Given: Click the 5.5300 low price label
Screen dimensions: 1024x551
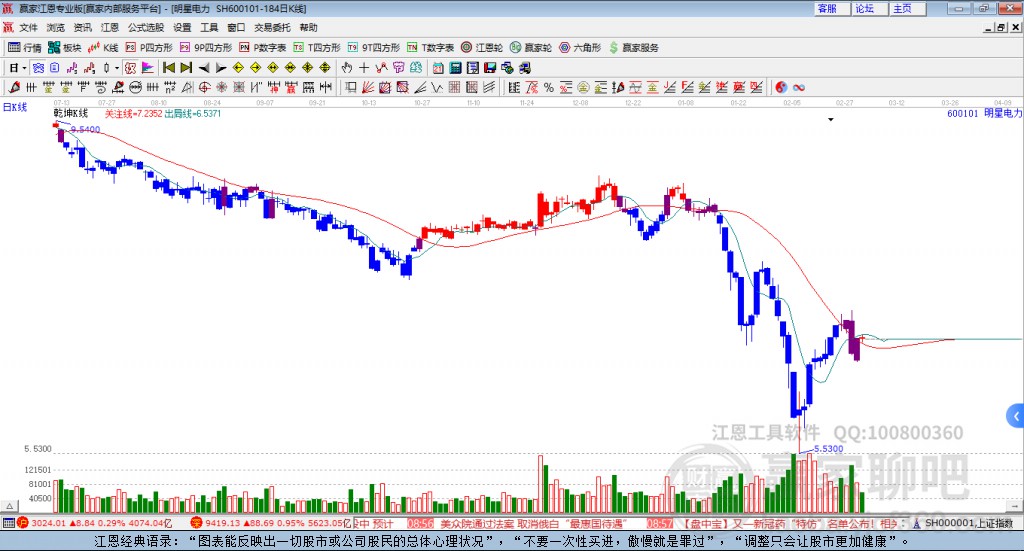Looking at the screenshot, I should coord(828,449).
